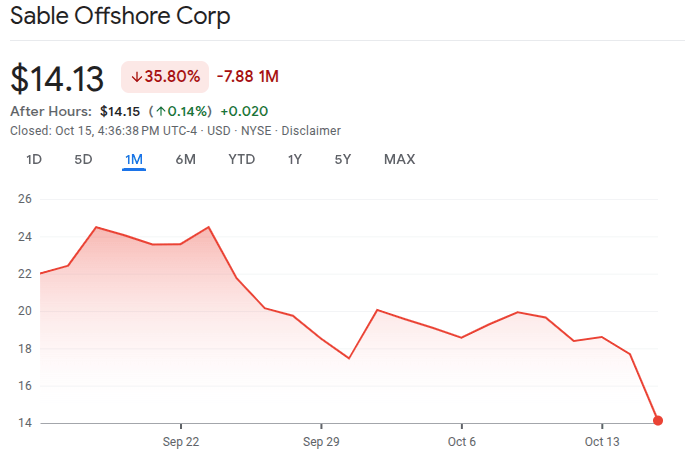
Task: Show the MAX range chart
Action: [399, 159]
